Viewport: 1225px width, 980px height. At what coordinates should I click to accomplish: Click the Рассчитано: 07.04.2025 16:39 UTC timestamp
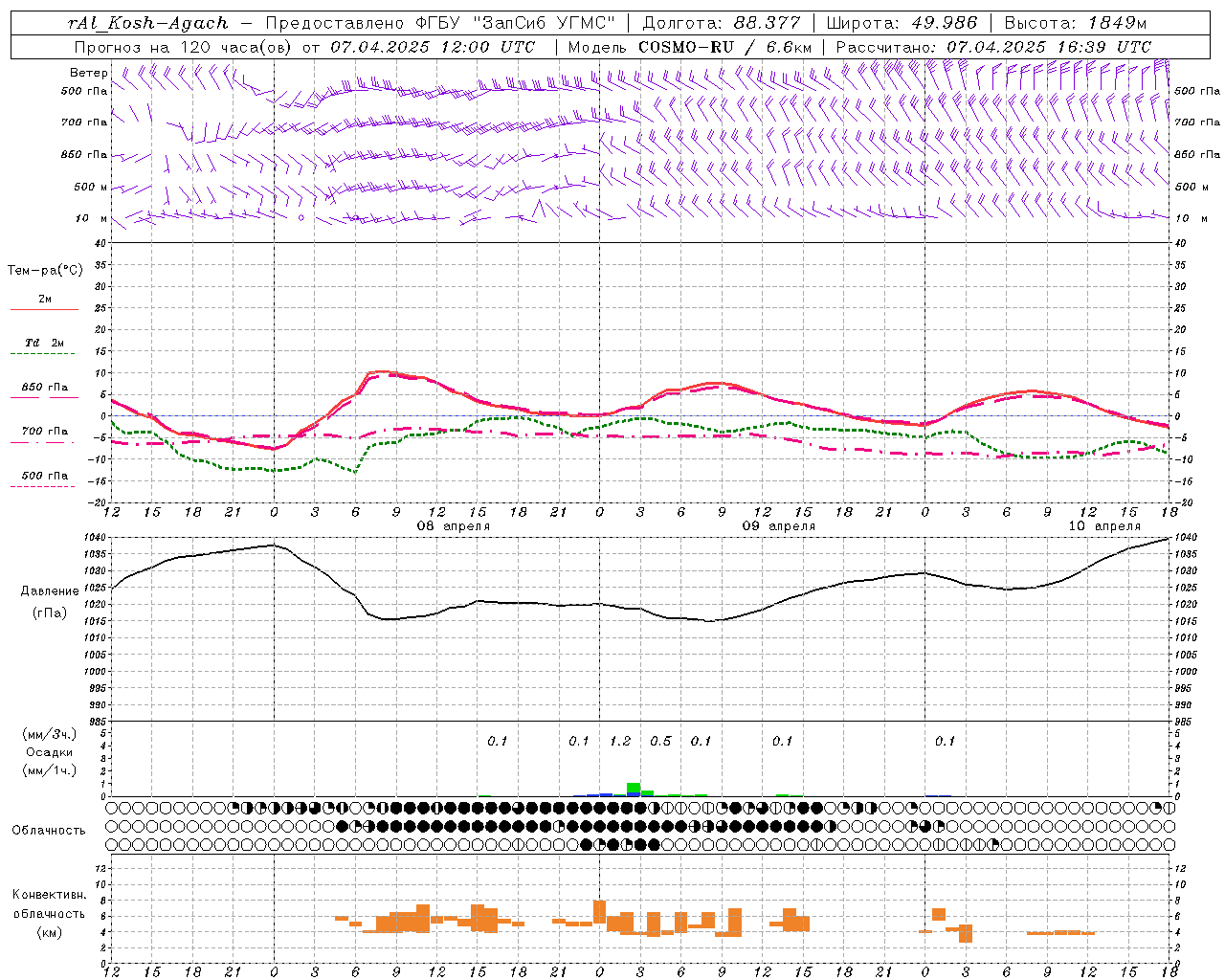[993, 46]
